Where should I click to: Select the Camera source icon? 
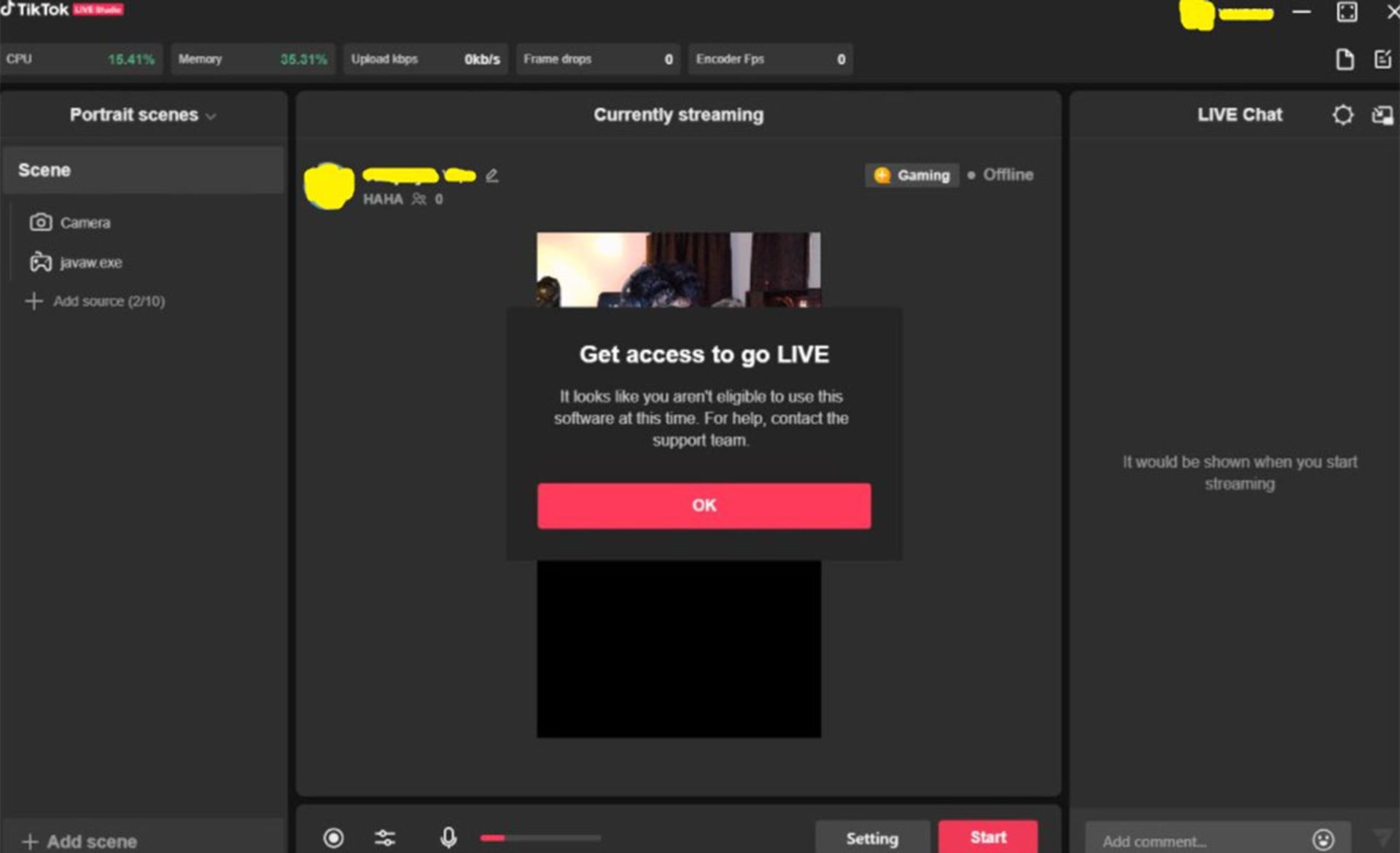tap(41, 222)
